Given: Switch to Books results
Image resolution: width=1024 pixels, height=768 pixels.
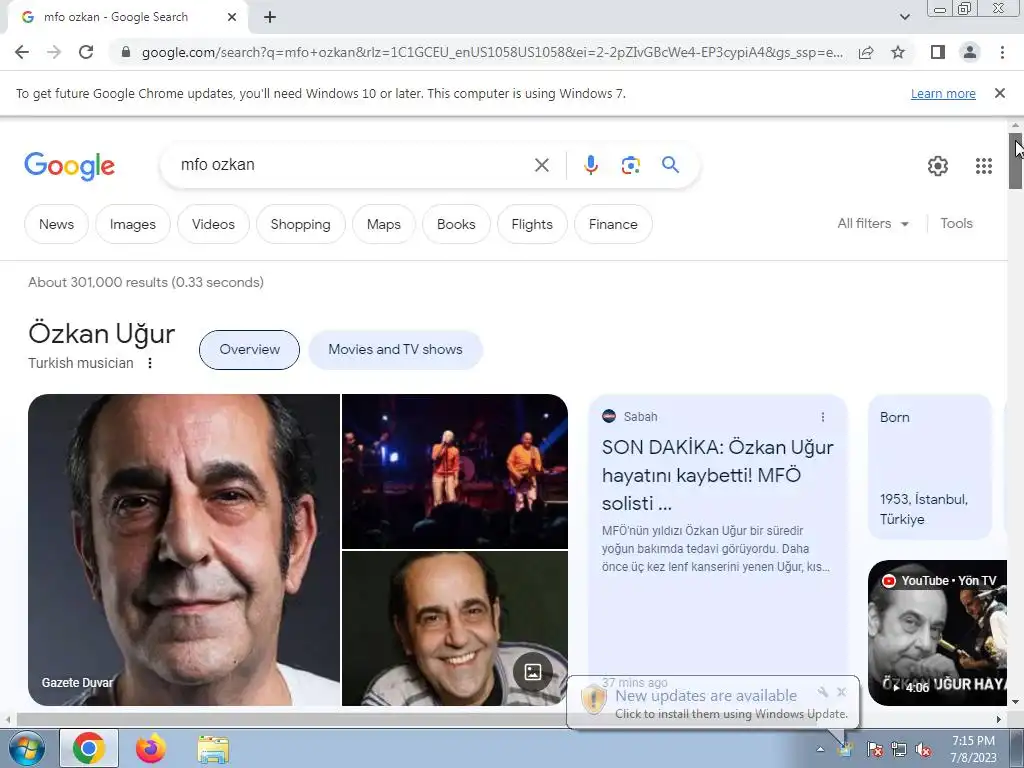Looking at the screenshot, I should pyautogui.click(x=456, y=224).
